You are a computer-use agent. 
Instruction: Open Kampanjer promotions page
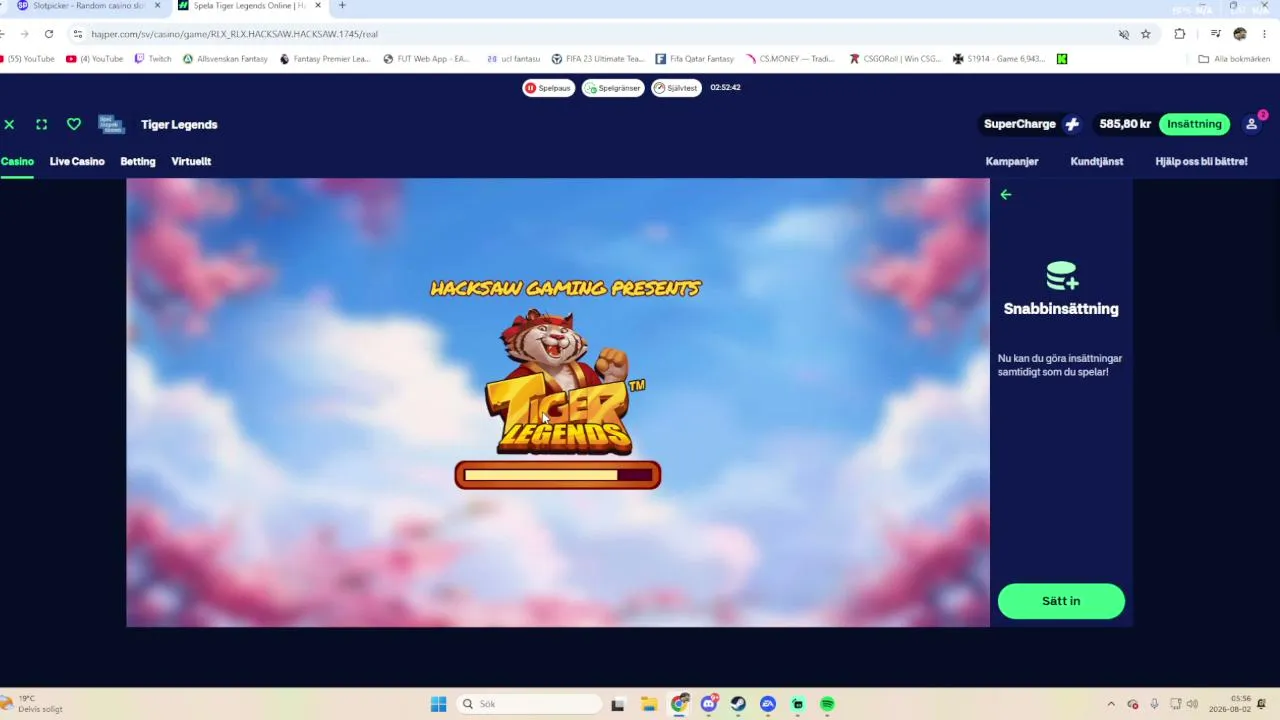(x=1012, y=161)
